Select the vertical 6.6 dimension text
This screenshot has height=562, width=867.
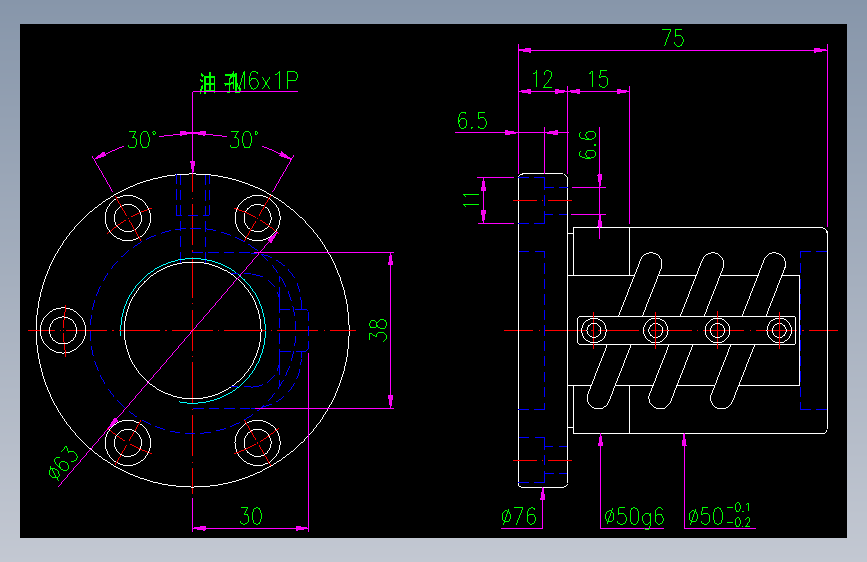[588, 144]
